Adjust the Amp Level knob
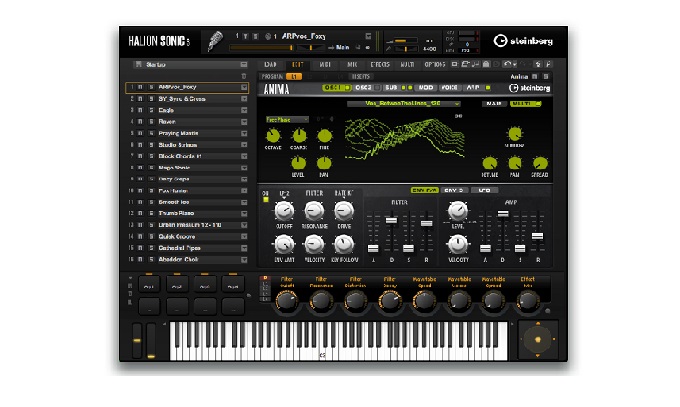The height and width of the screenshot is (407, 680). coord(458,211)
